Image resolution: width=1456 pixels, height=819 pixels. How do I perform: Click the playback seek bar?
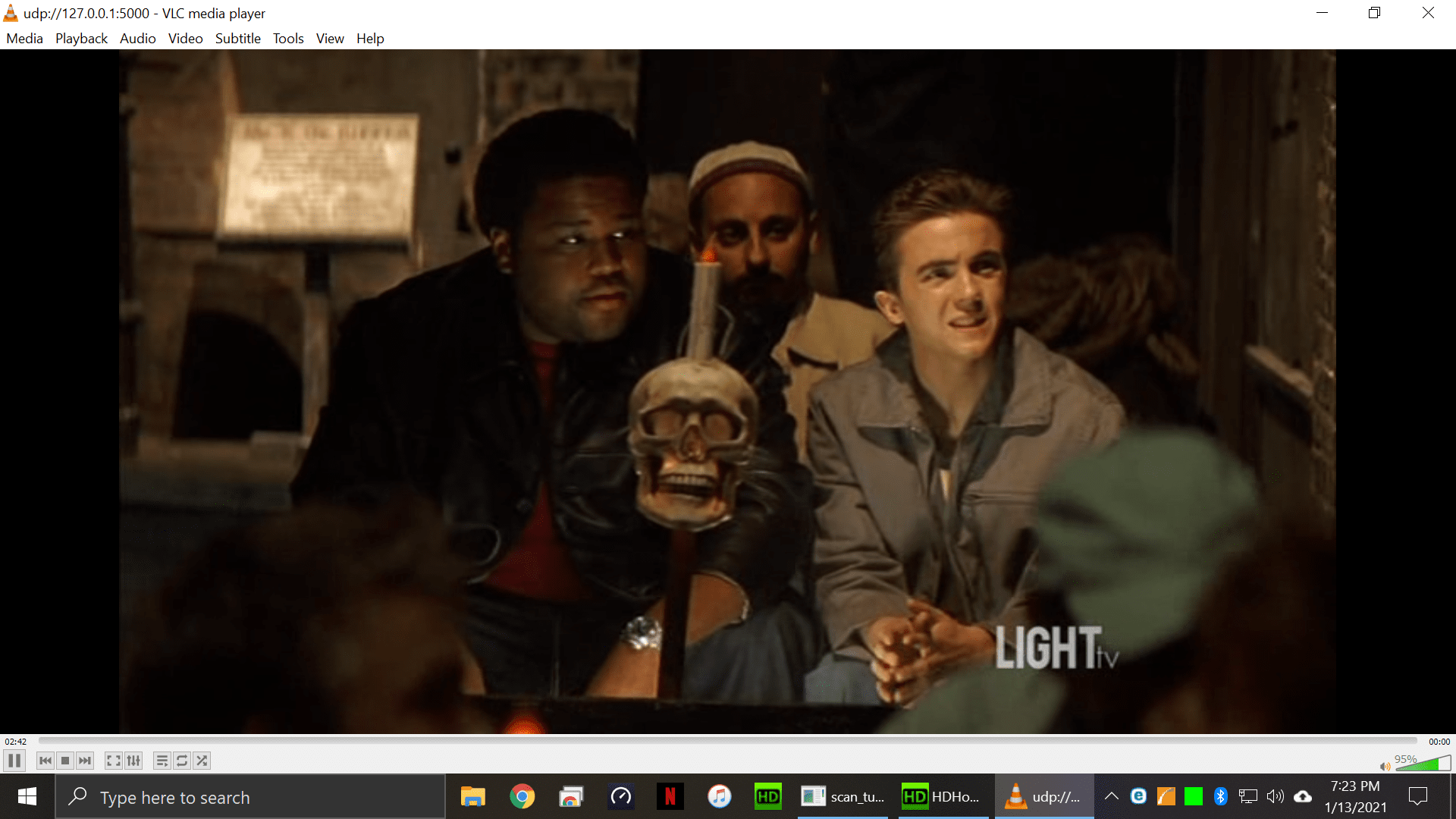(x=728, y=741)
